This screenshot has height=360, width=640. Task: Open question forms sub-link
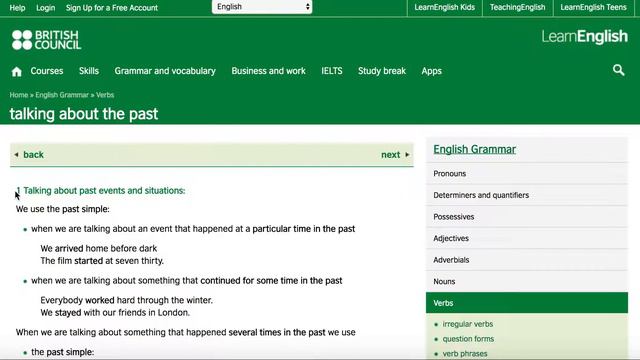click(468, 339)
